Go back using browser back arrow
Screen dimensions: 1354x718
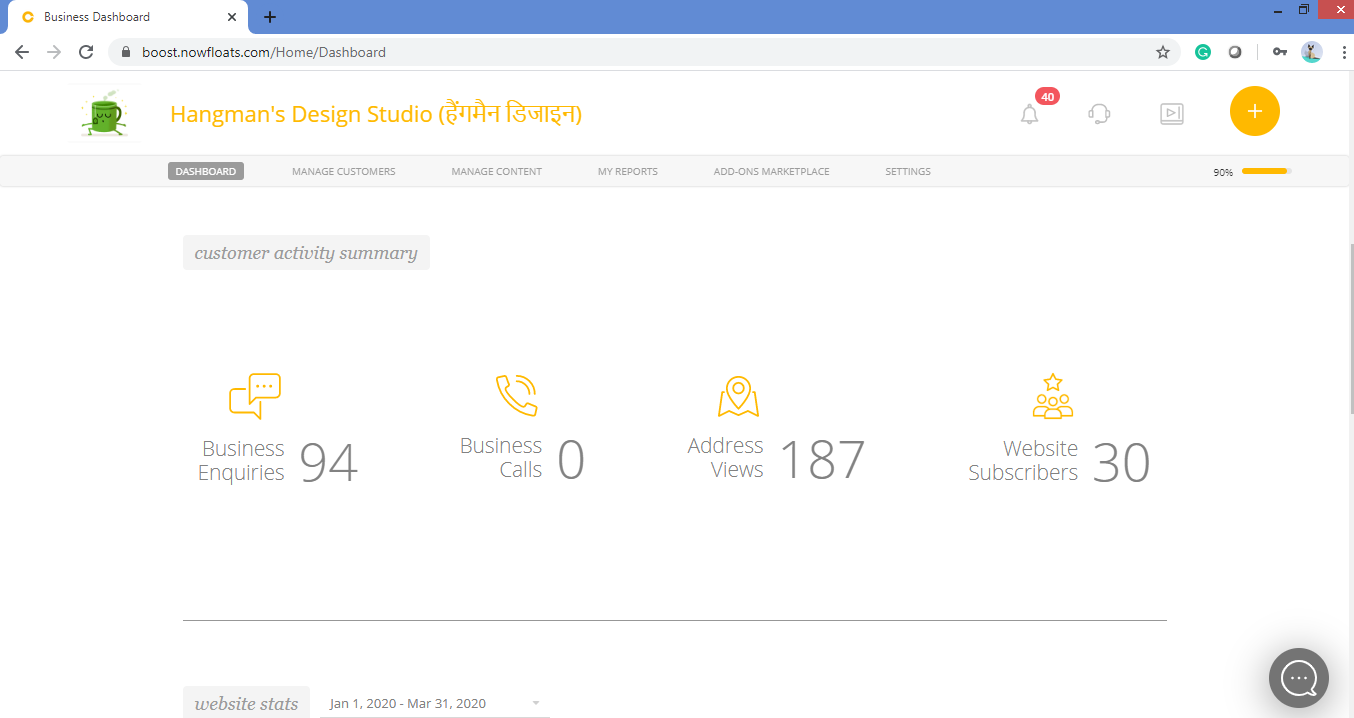click(x=22, y=52)
